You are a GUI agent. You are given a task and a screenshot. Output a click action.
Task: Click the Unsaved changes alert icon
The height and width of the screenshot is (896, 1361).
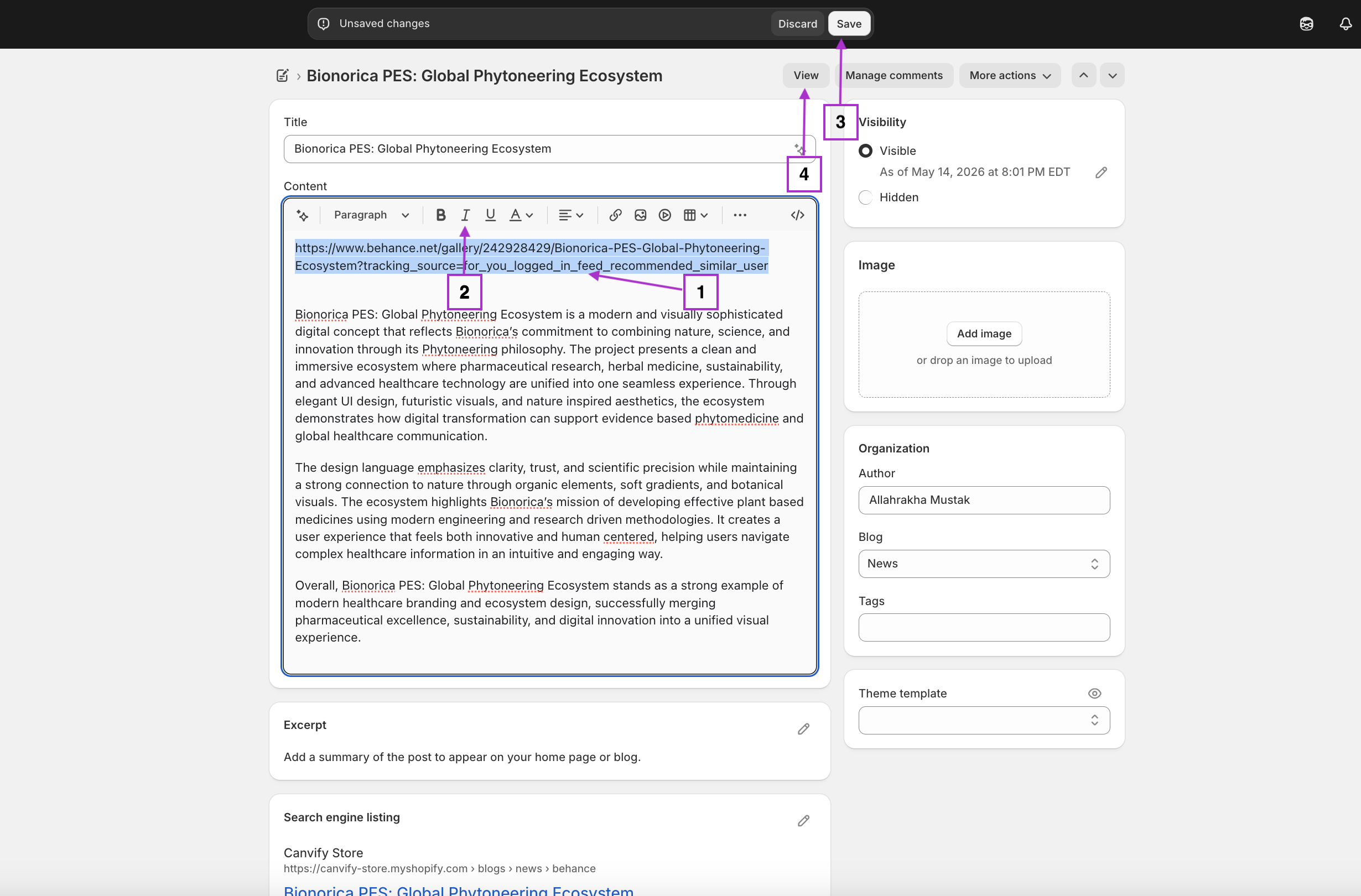324,23
